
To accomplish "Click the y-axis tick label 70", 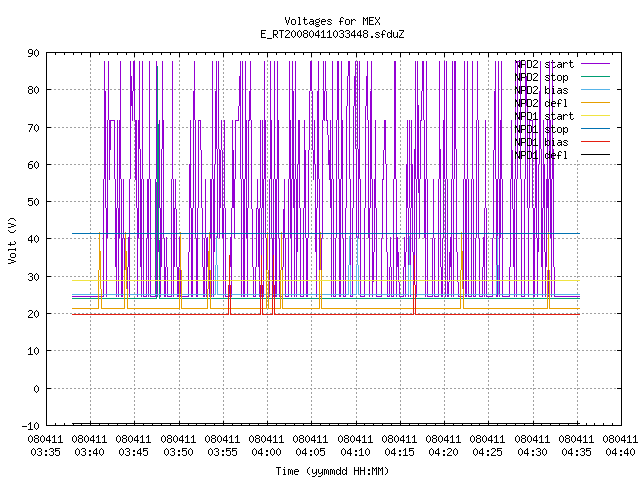I will tap(33, 128).
